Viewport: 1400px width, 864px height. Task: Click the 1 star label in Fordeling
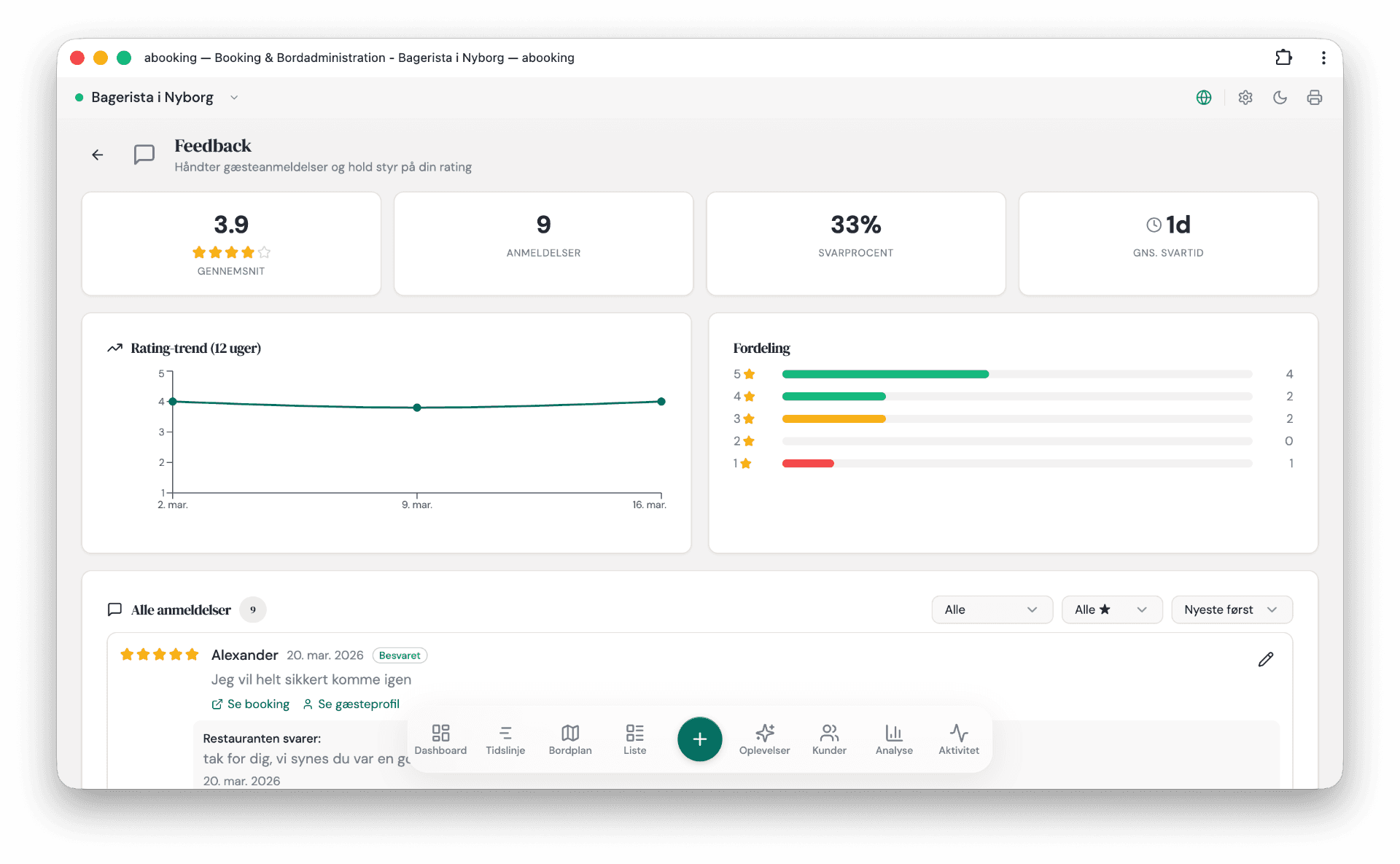[x=742, y=464]
